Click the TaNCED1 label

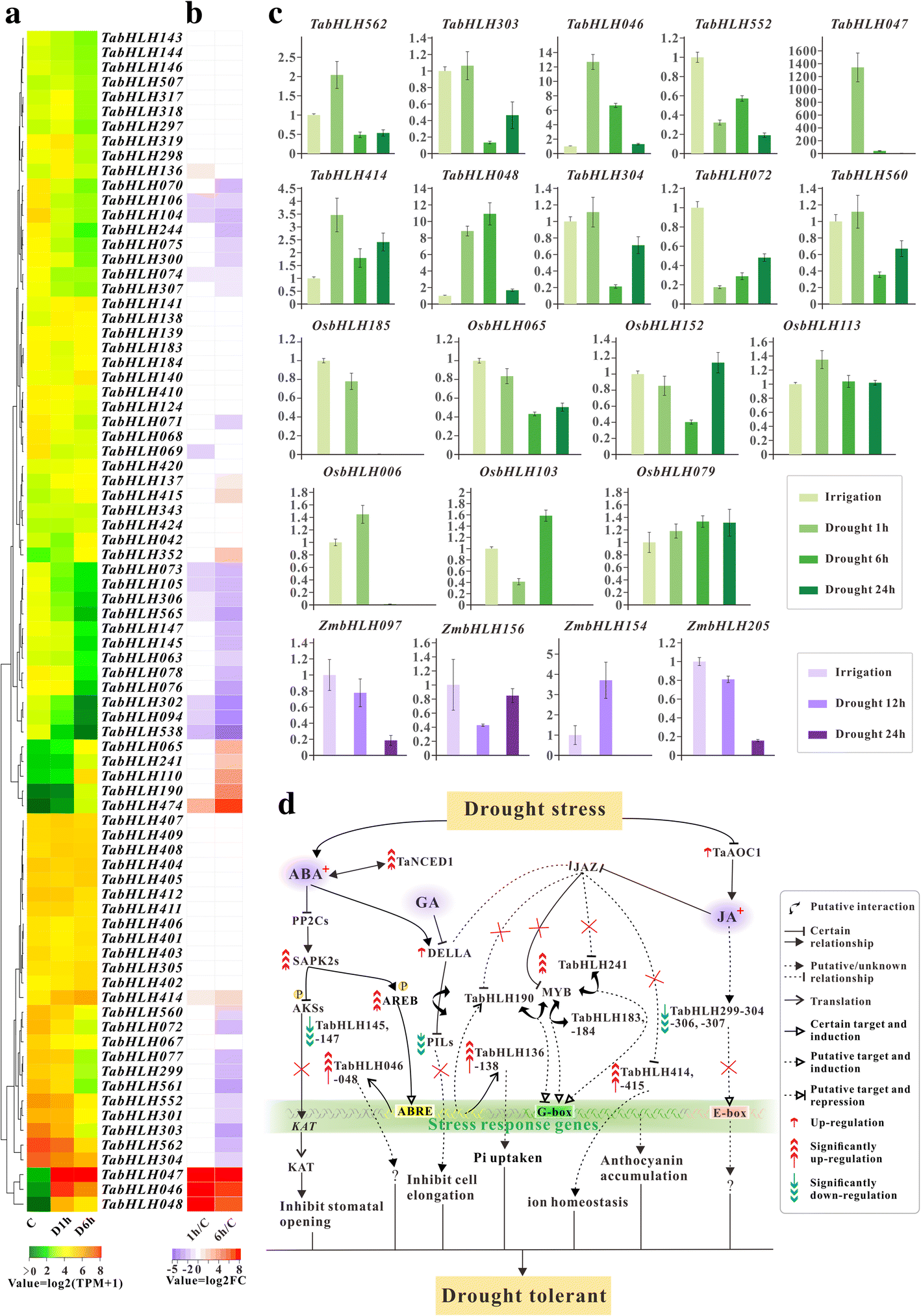[x=425, y=861]
